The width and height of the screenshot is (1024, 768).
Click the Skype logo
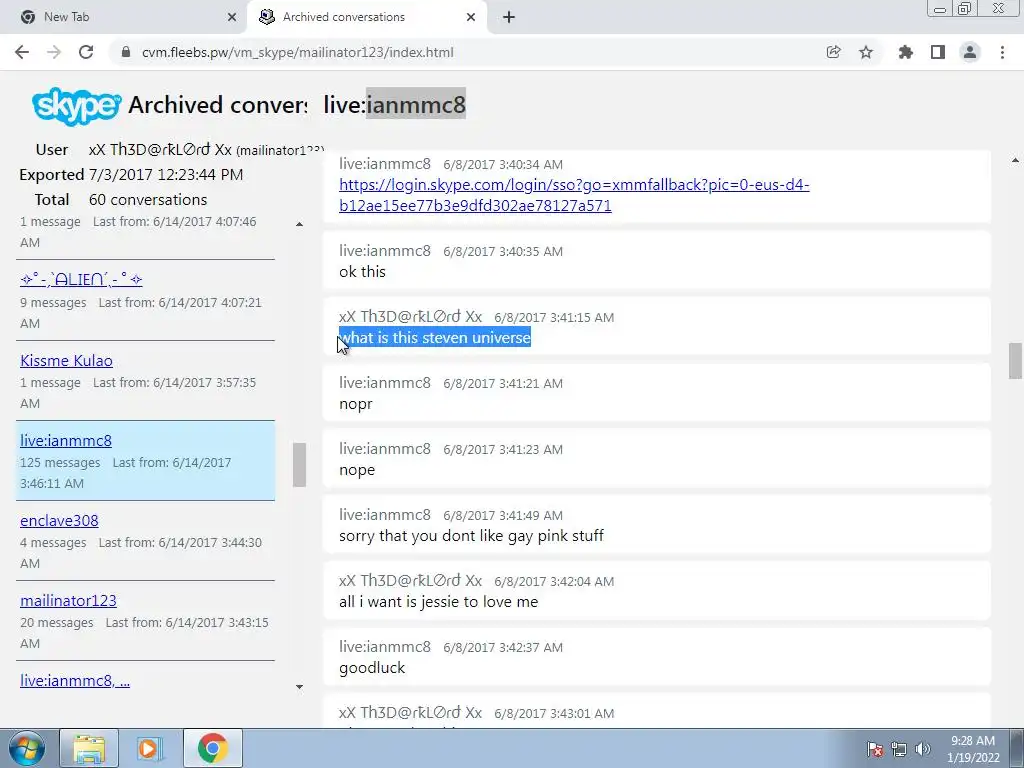[76, 105]
